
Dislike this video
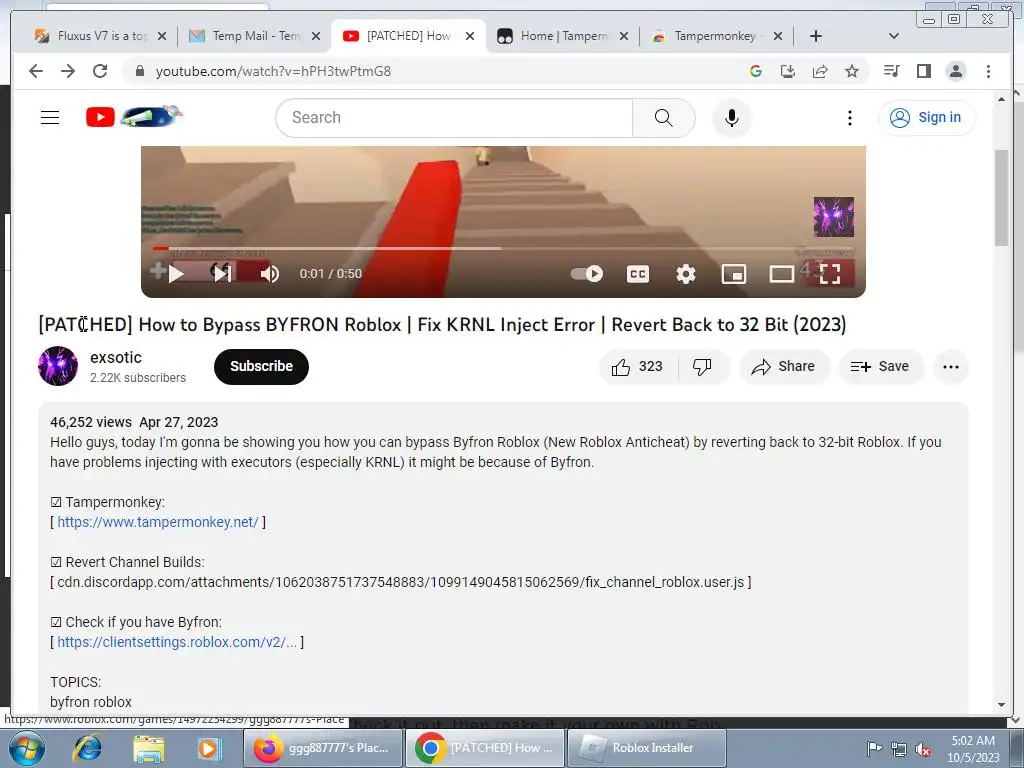703,367
